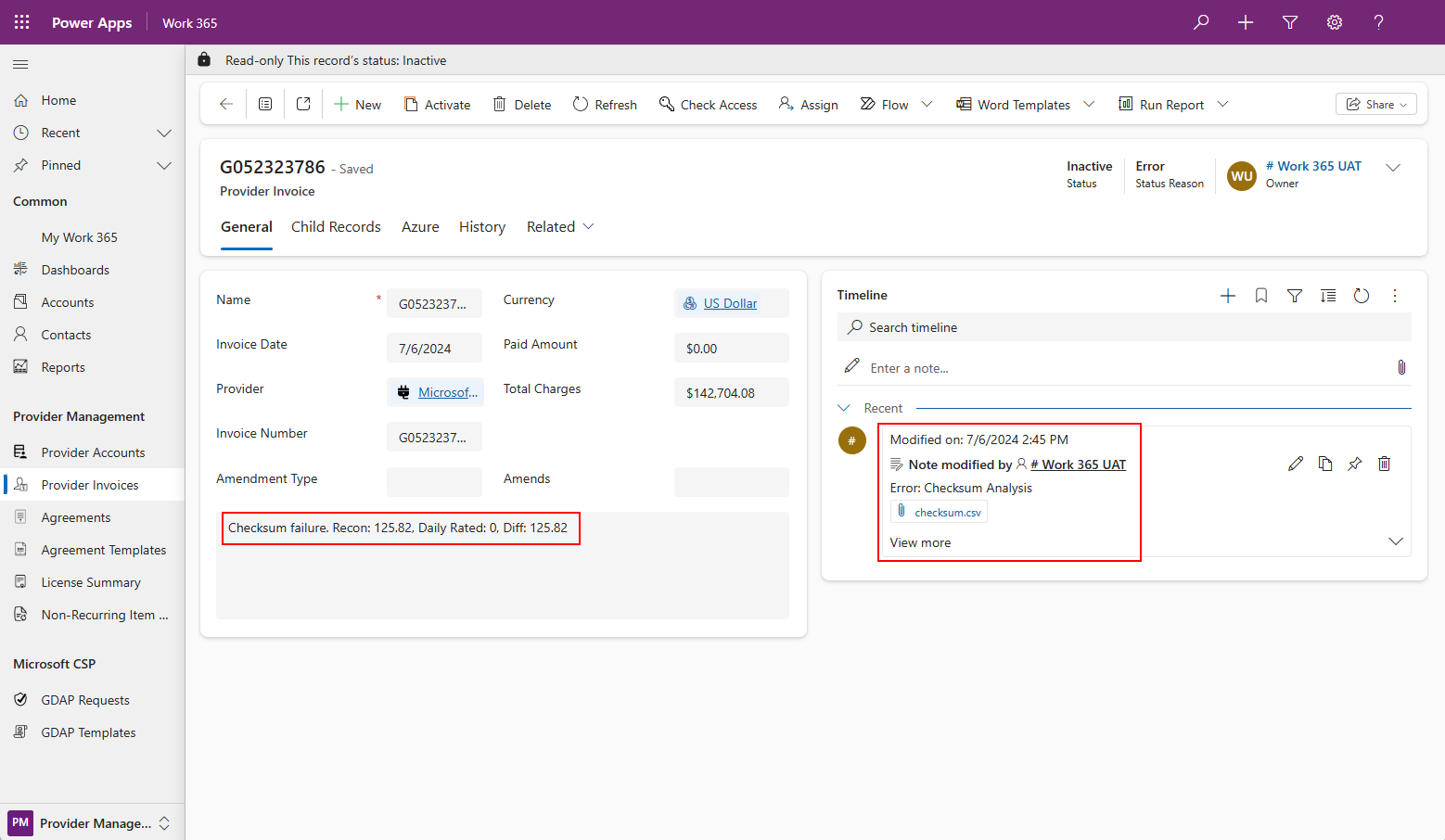Collapse the sidebar hamburger menu
1445x840 pixels.
[20, 64]
